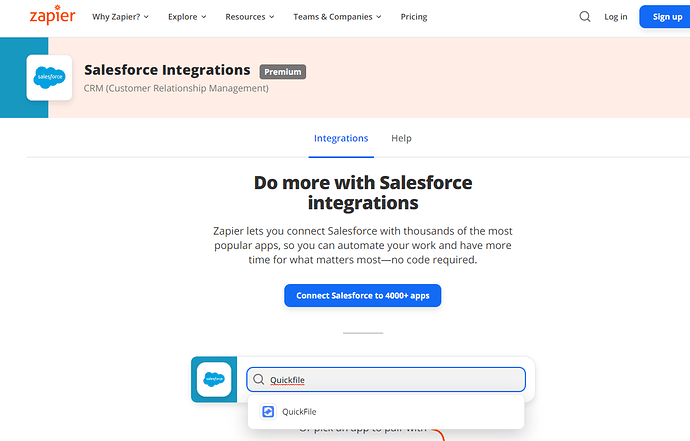Select QuickFile from the search suggestions
Screen dimensions: 690x441
pyautogui.click(x=386, y=412)
